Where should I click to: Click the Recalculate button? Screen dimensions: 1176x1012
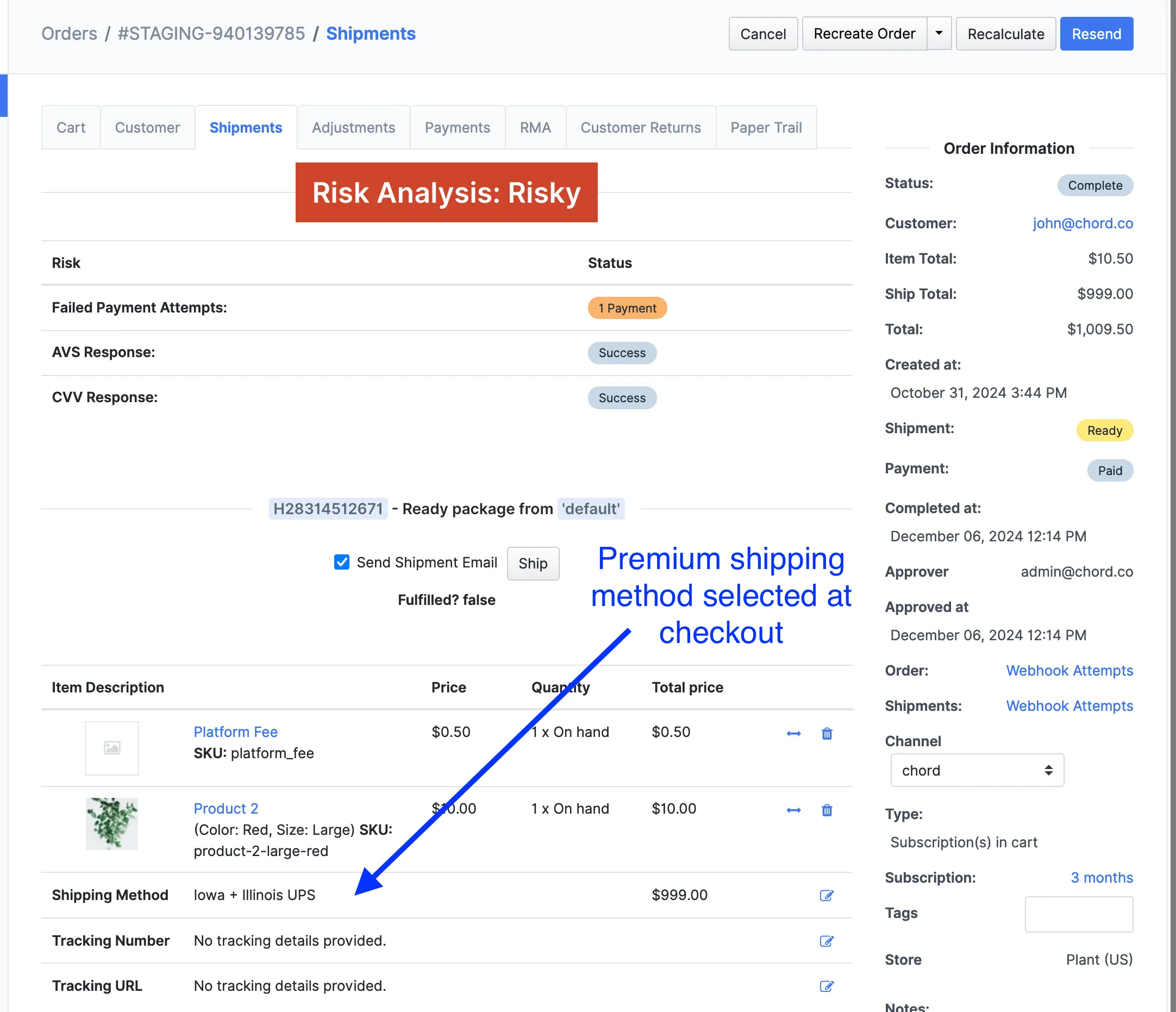(1006, 34)
